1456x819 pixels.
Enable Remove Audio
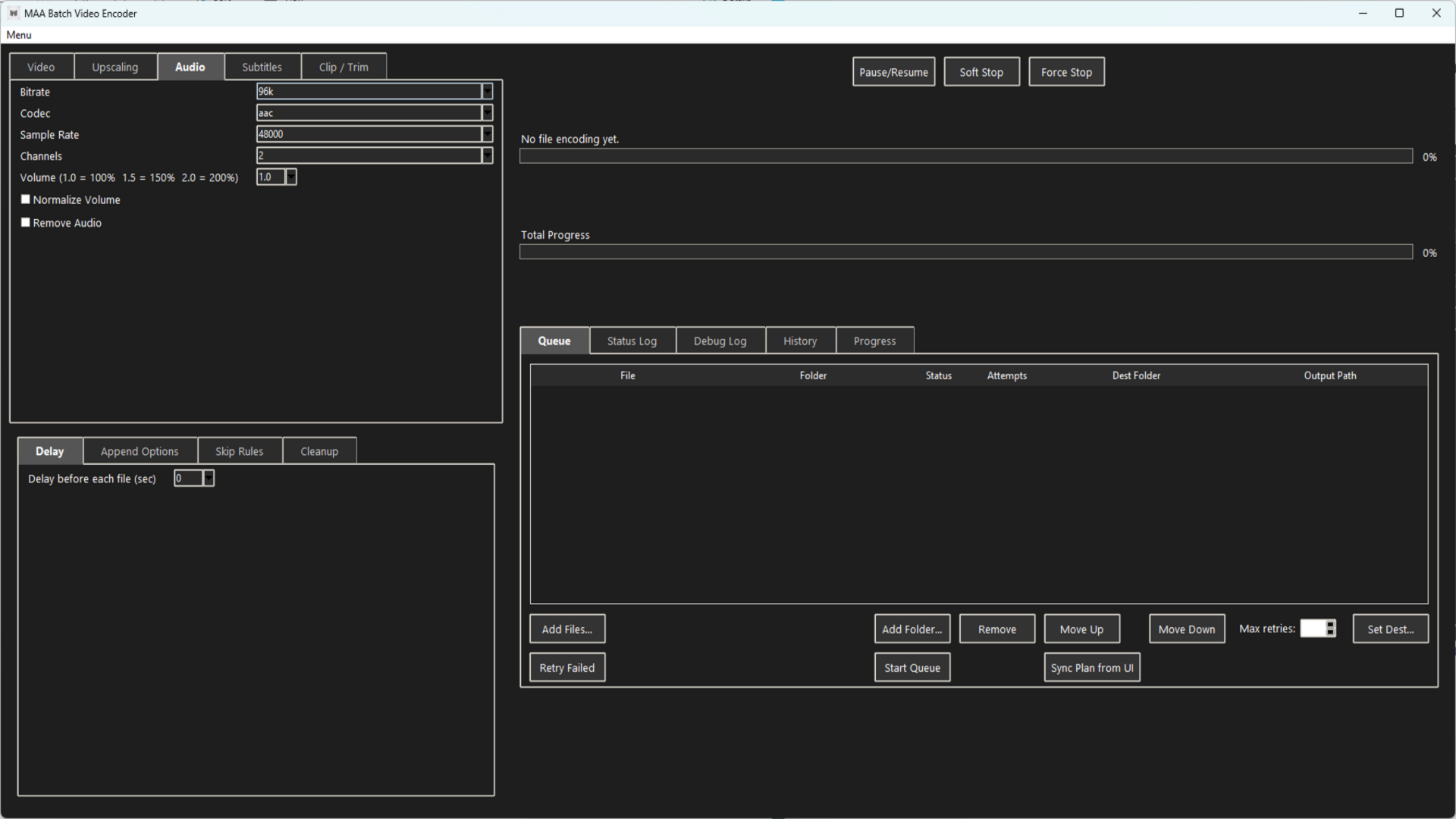click(25, 221)
